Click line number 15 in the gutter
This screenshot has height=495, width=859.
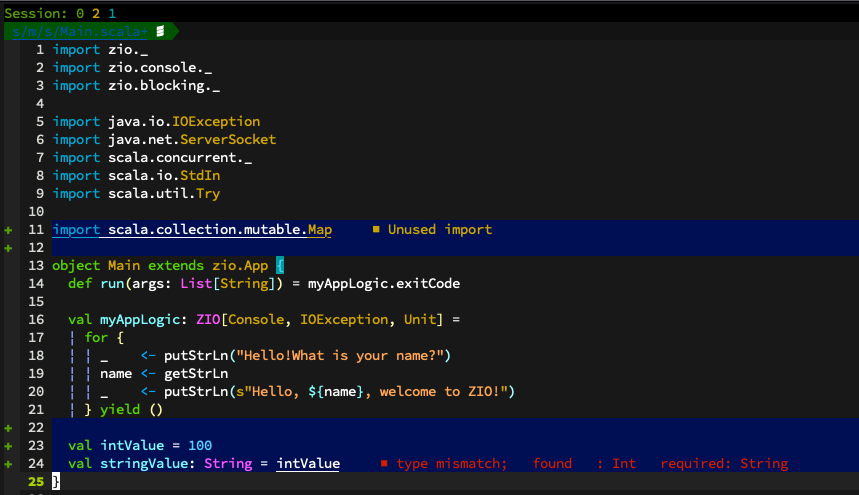(x=36, y=301)
